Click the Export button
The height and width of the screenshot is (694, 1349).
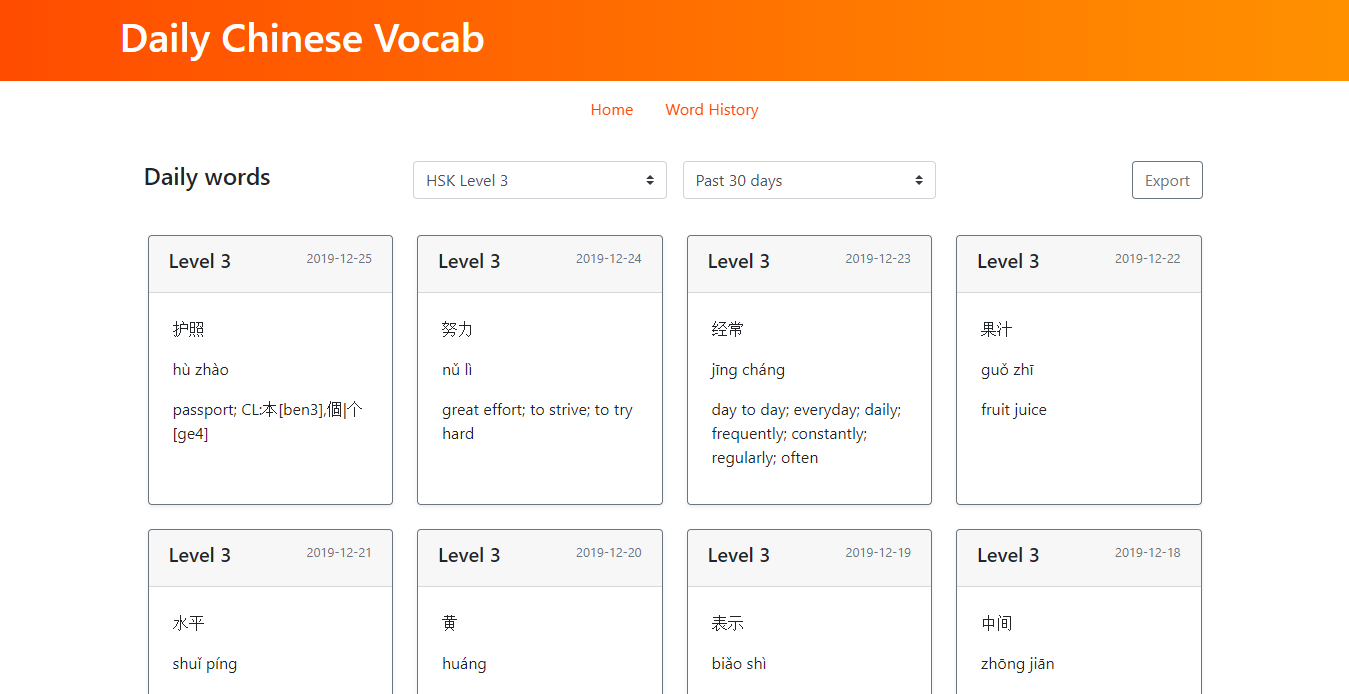click(1167, 180)
